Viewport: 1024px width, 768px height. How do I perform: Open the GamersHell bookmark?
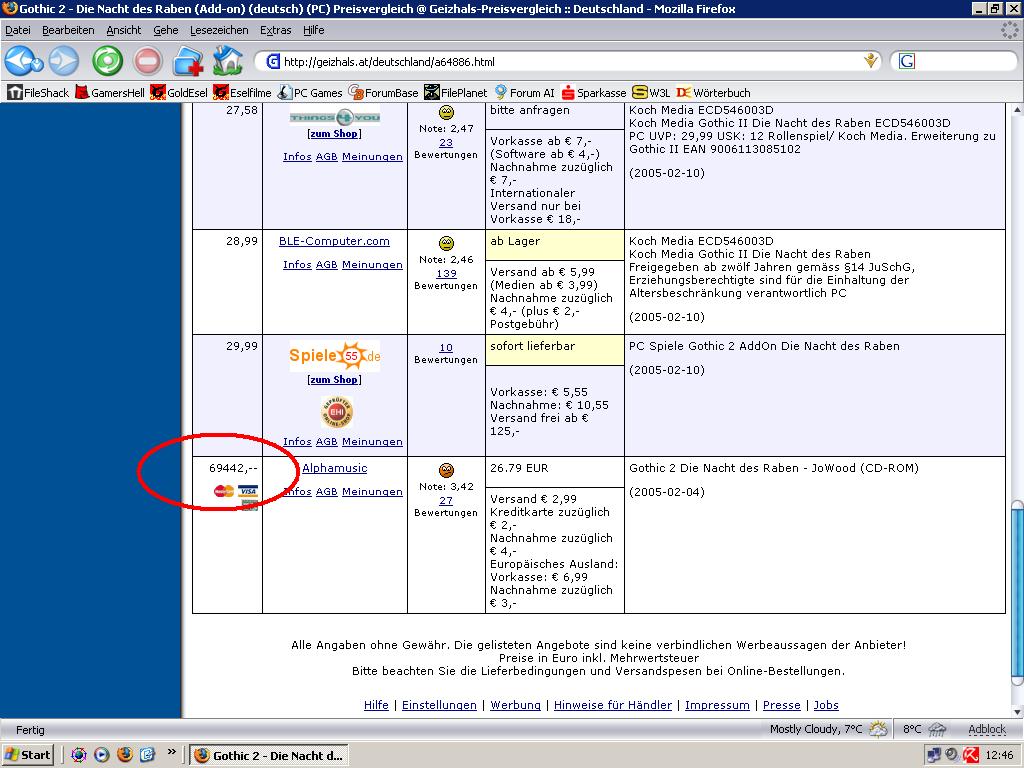(110, 93)
